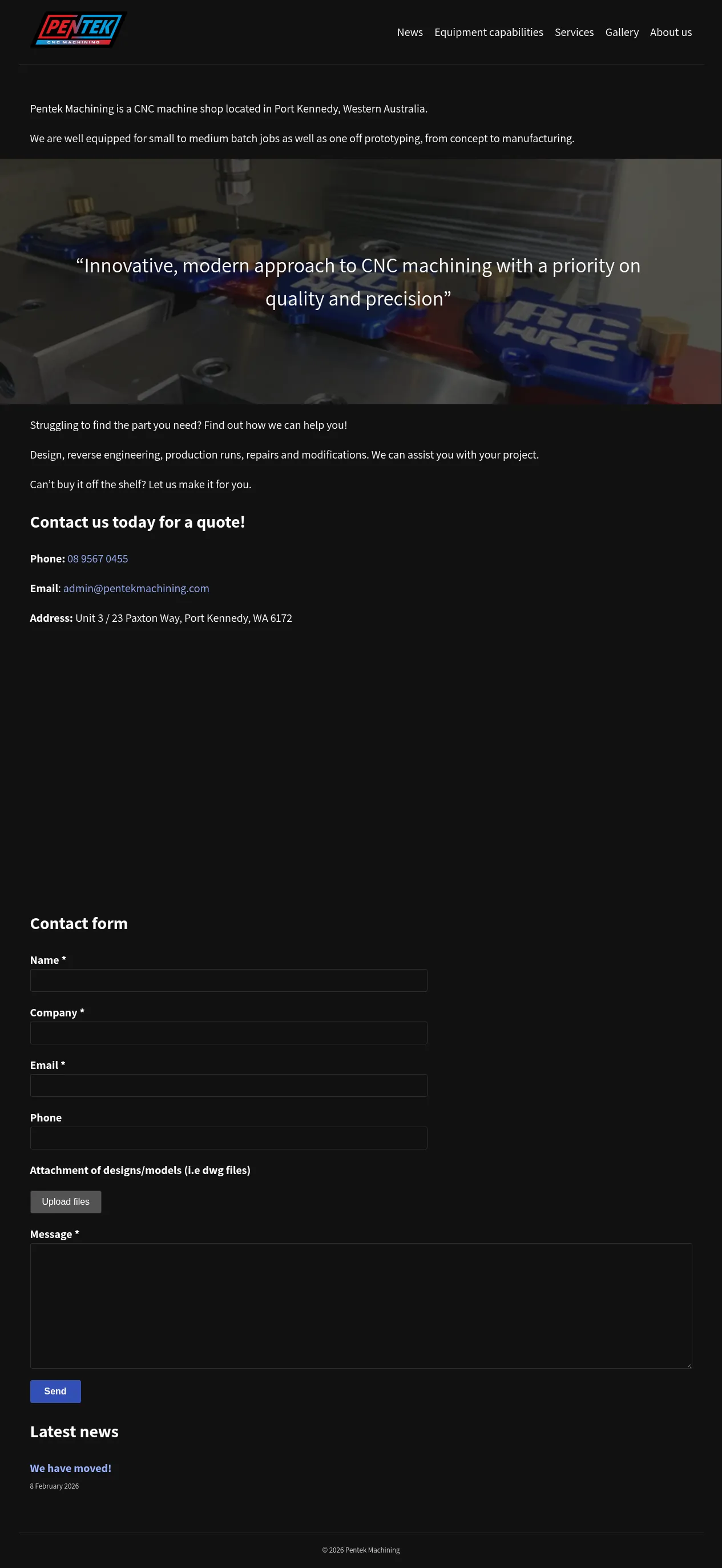Click the footer copyright Pentek Machining text
This screenshot has height=1568, width=722.
point(361,1550)
